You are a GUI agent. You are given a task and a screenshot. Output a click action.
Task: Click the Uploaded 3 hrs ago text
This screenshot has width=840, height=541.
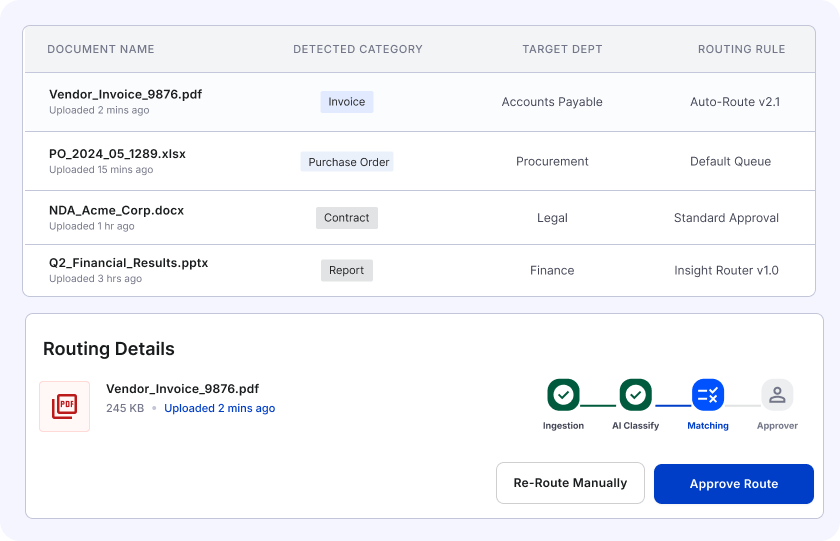95,279
